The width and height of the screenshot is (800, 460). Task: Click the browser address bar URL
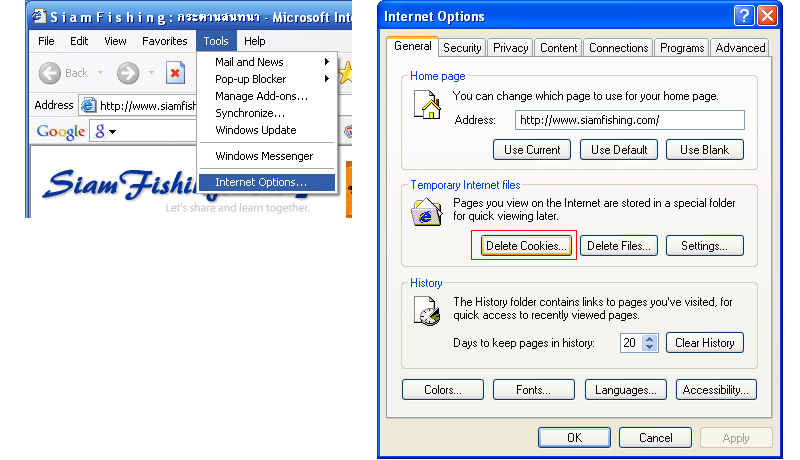[147, 106]
